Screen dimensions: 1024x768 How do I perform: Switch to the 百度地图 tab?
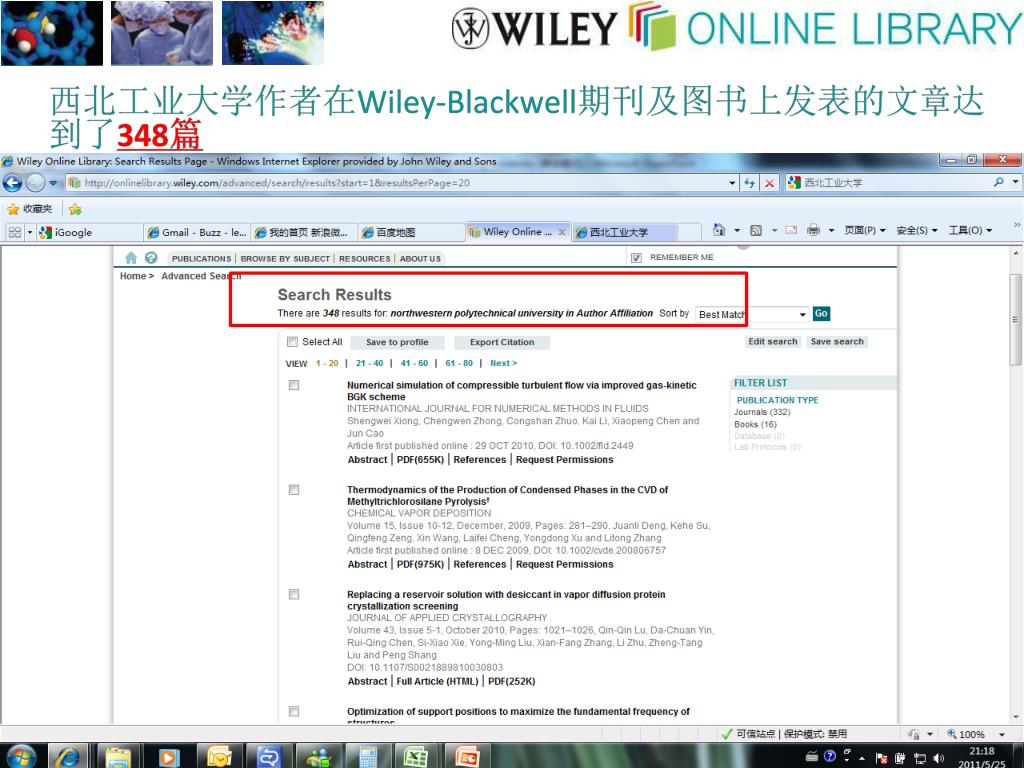click(411, 232)
